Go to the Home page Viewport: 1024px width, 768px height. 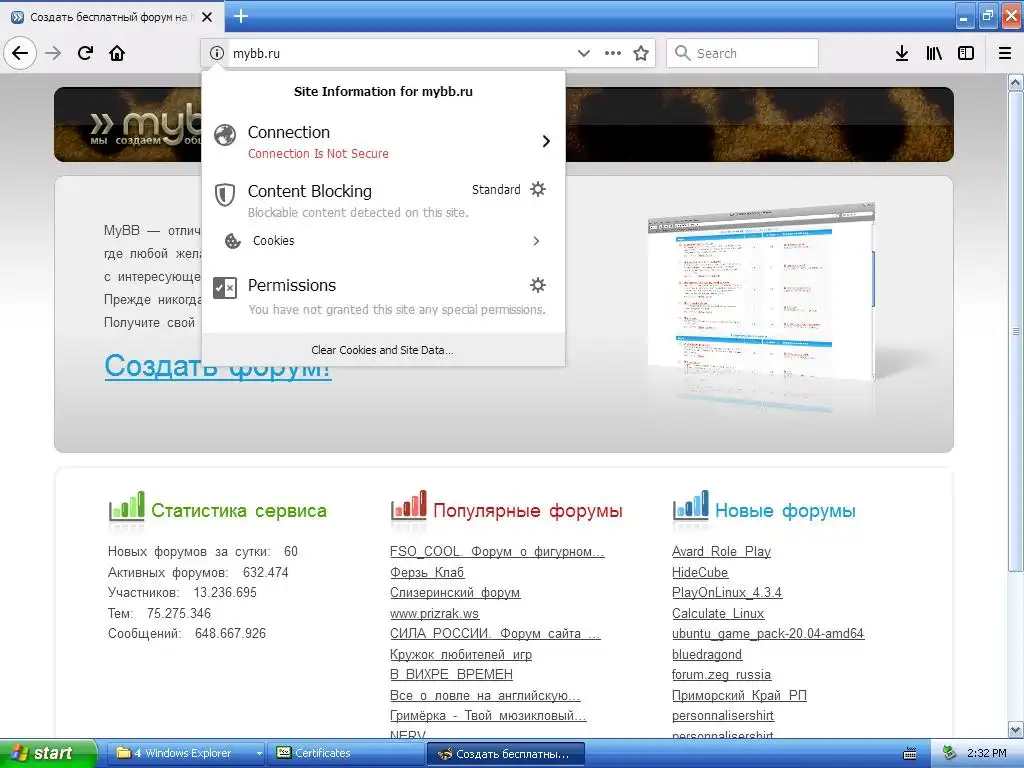click(117, 53)
